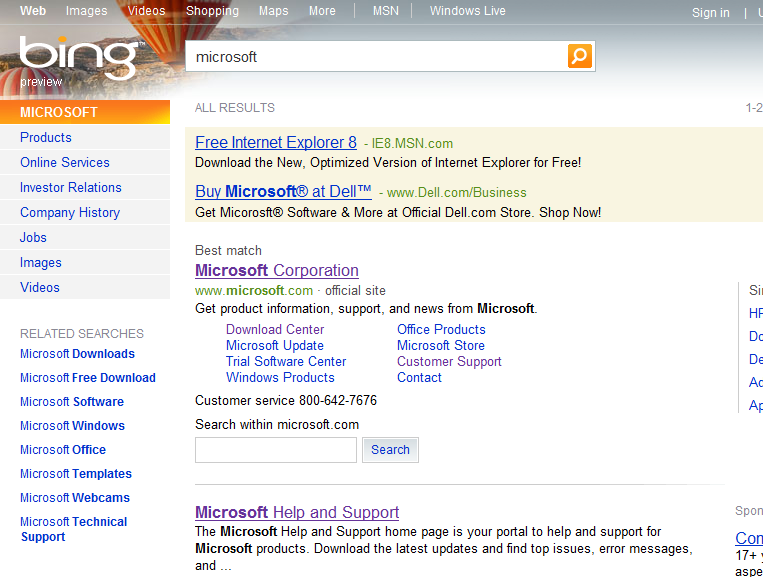Open the Maps tab
763x577 pixels.
pos(273,11)
